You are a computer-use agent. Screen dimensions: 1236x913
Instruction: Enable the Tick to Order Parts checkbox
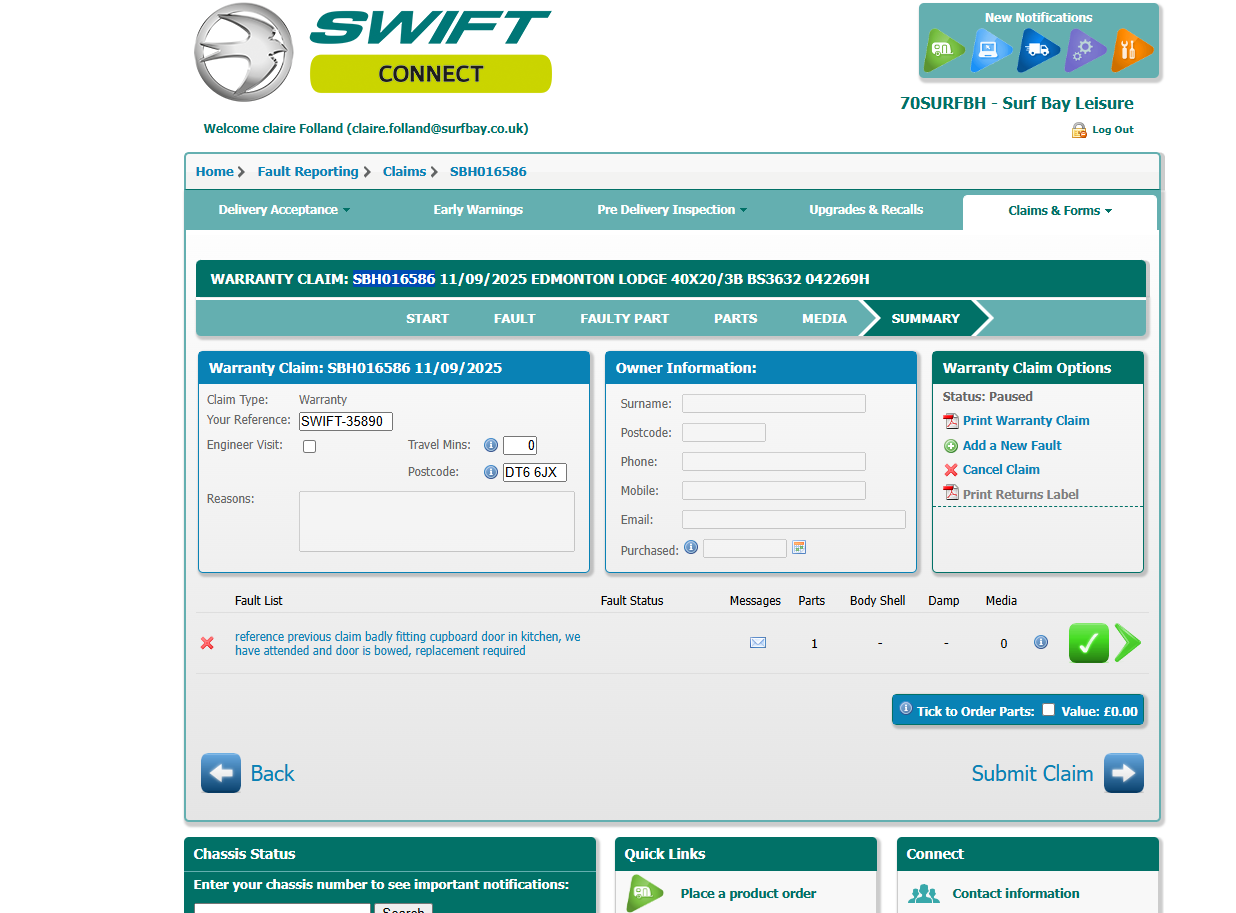click(x=1048, y=710)
